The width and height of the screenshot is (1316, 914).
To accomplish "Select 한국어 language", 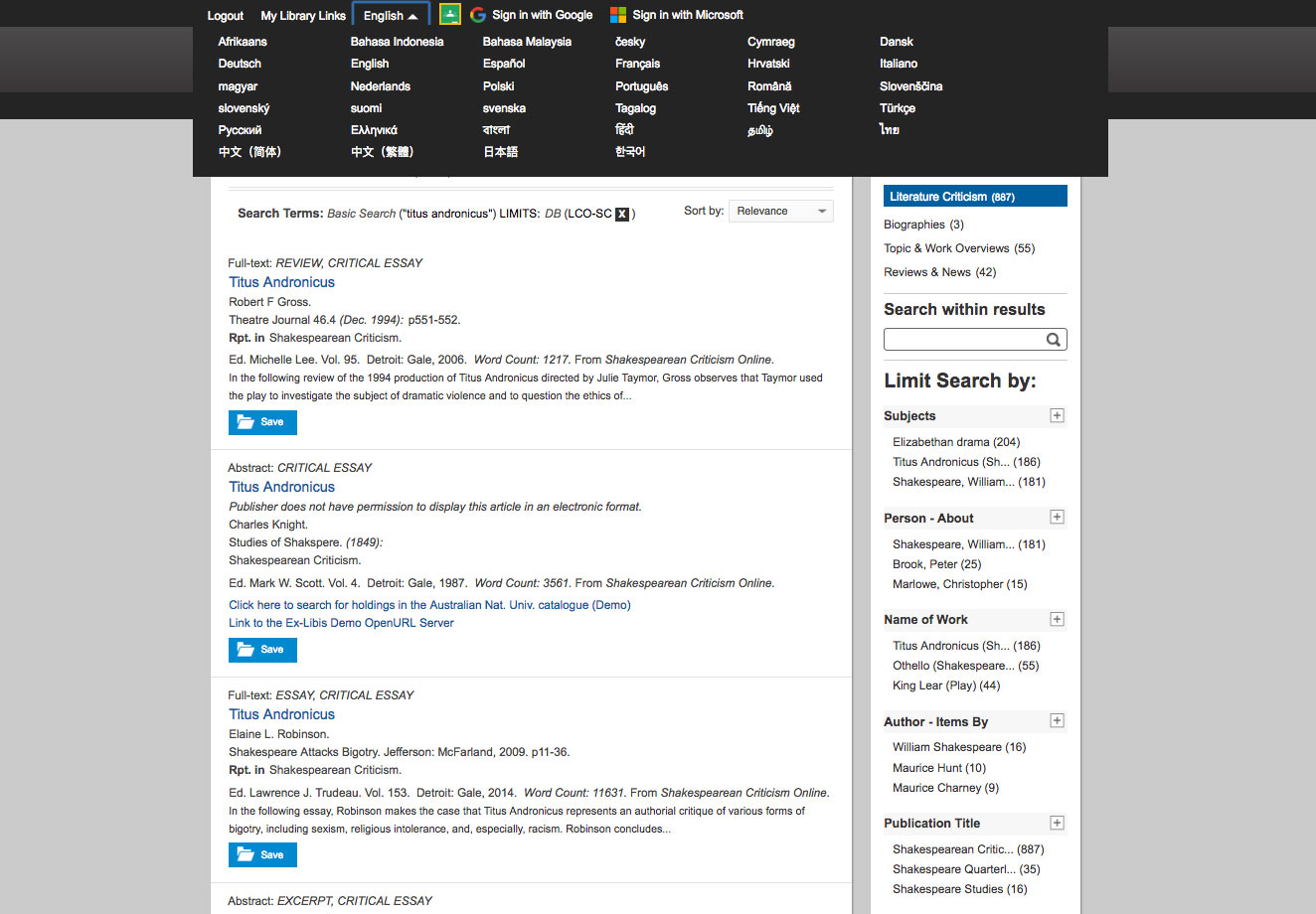I will click(630, 152).
